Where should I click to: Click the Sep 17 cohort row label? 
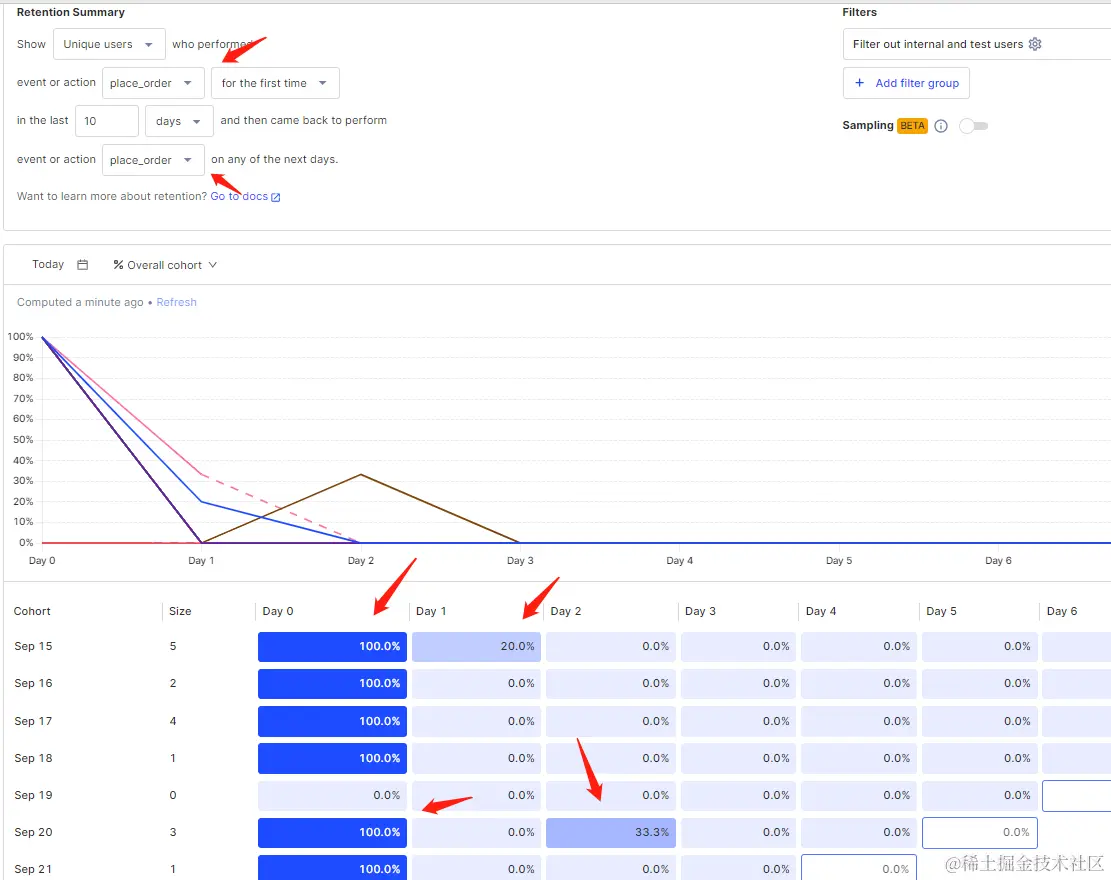tap(33, 721)
